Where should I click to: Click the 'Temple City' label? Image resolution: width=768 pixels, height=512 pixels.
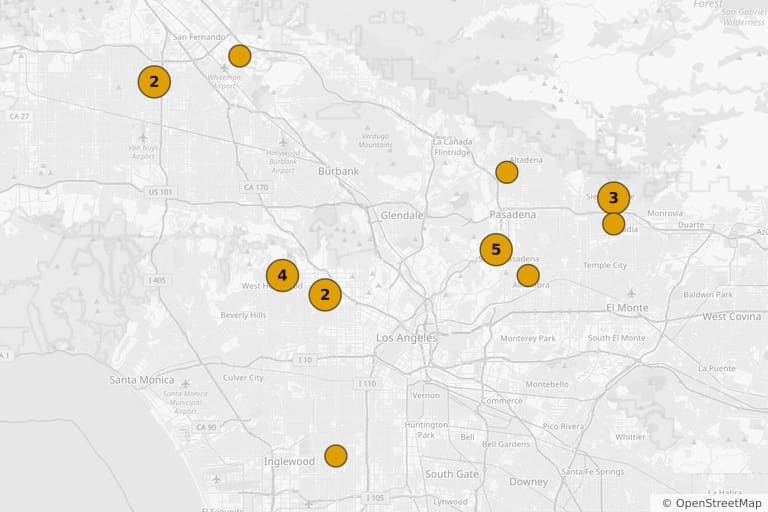pos(605,265)
